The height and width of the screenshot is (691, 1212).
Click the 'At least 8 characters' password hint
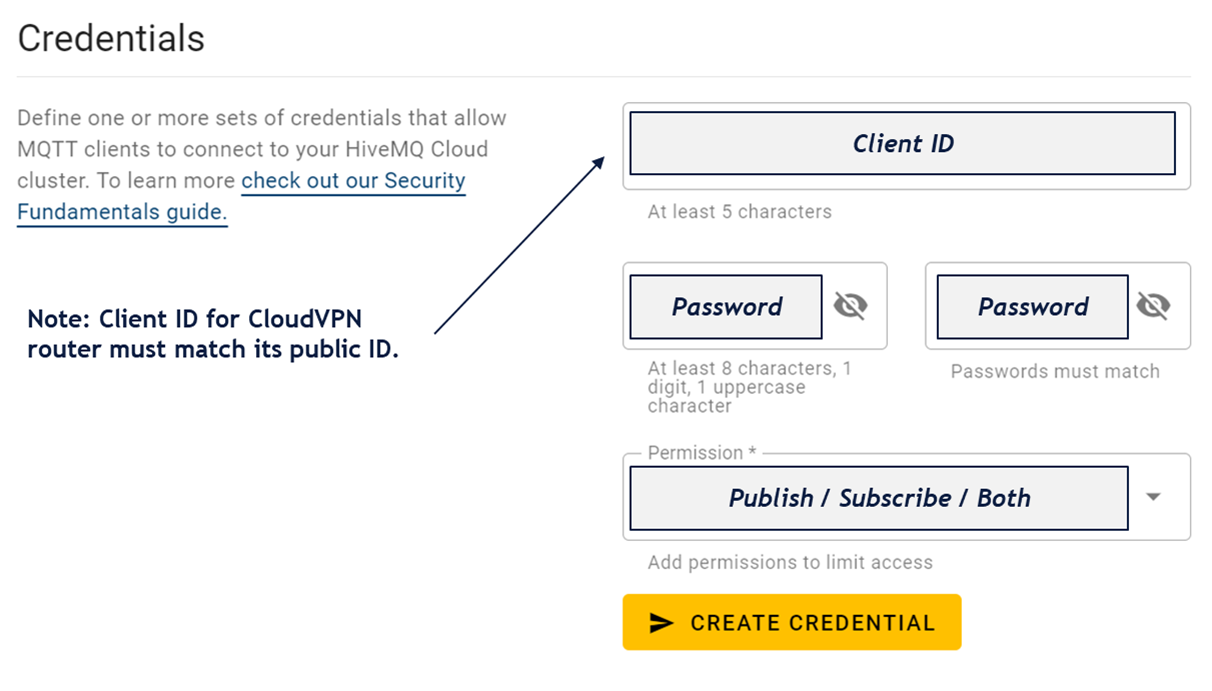point(750,387)
